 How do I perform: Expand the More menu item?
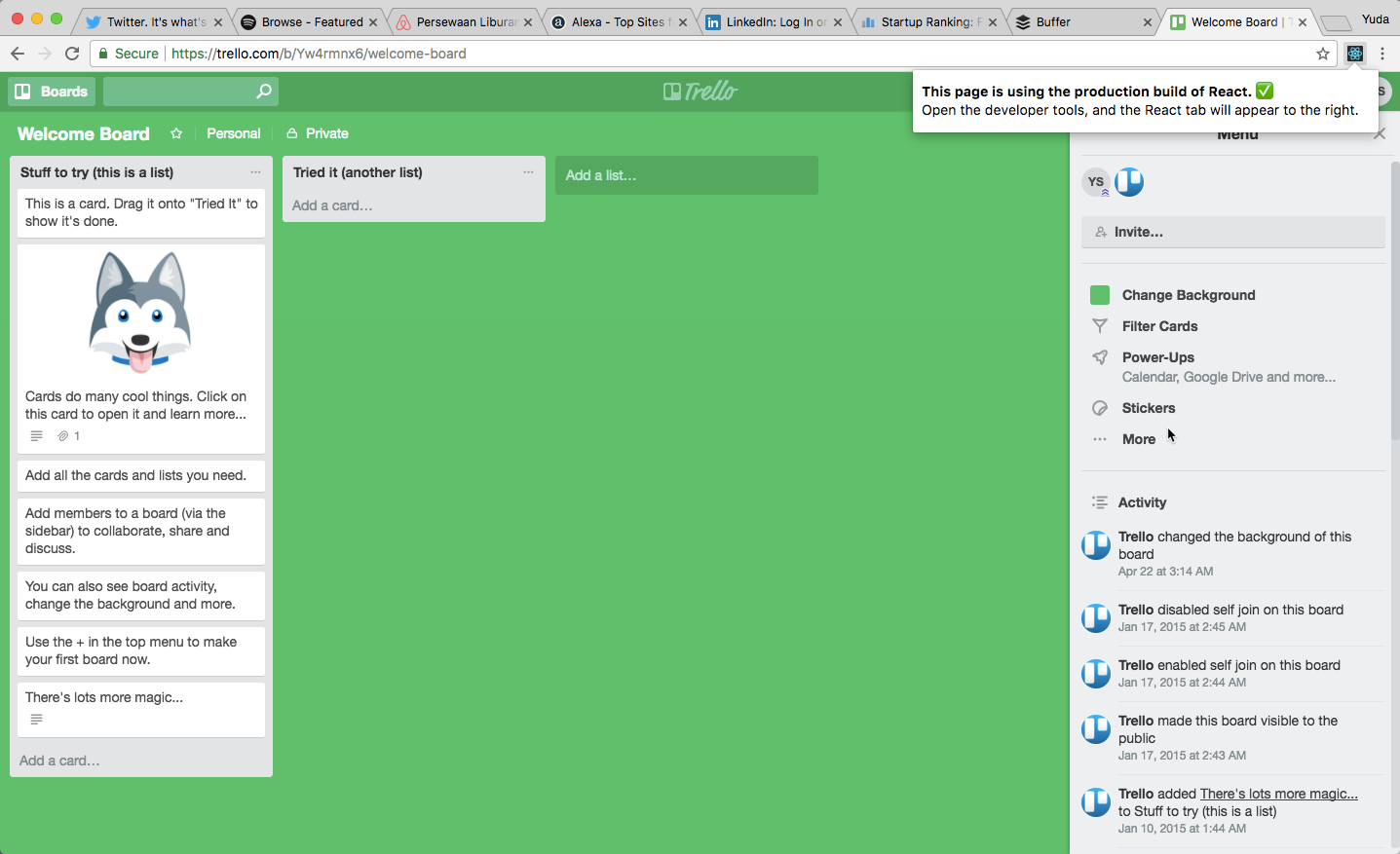point(1138,439)
